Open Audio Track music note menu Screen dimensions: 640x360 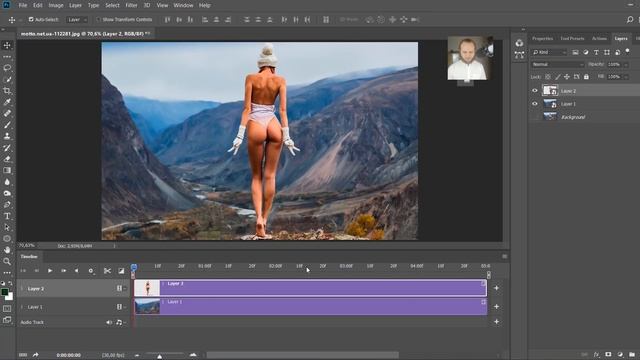[120, 322]
